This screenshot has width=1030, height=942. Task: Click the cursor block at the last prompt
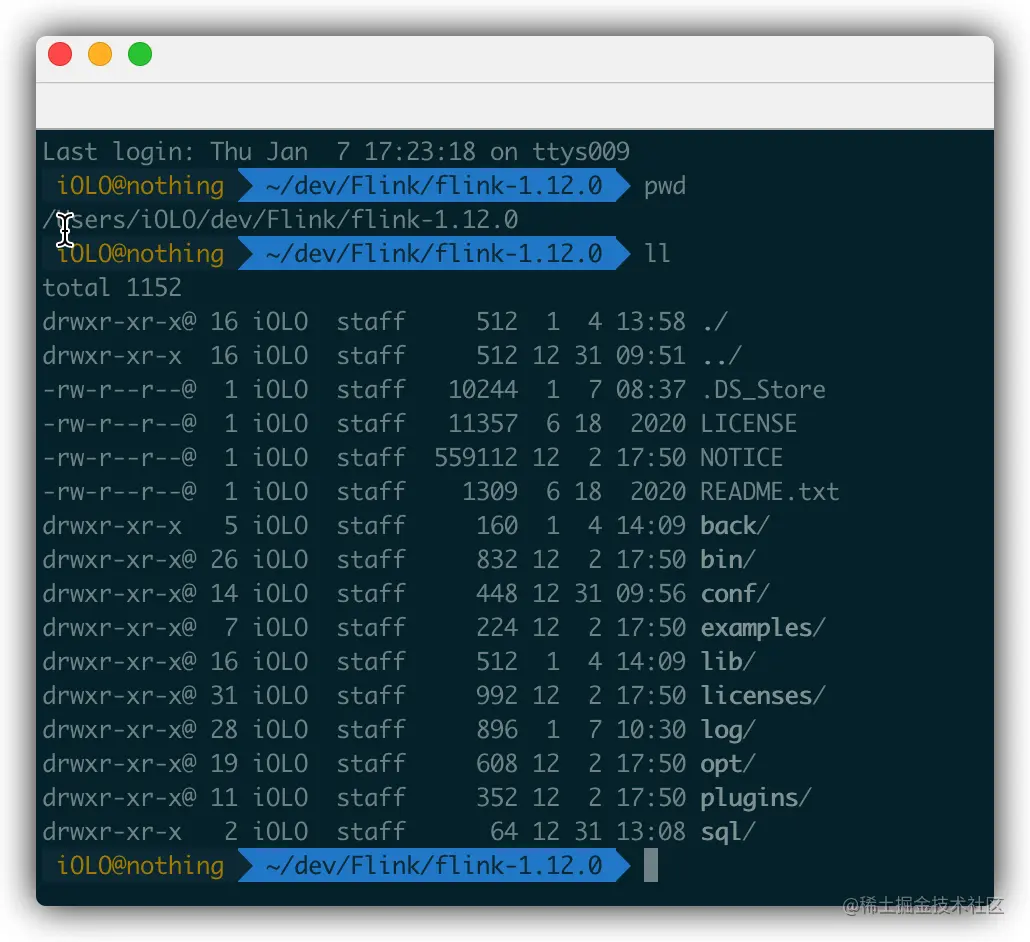[650, 865]
